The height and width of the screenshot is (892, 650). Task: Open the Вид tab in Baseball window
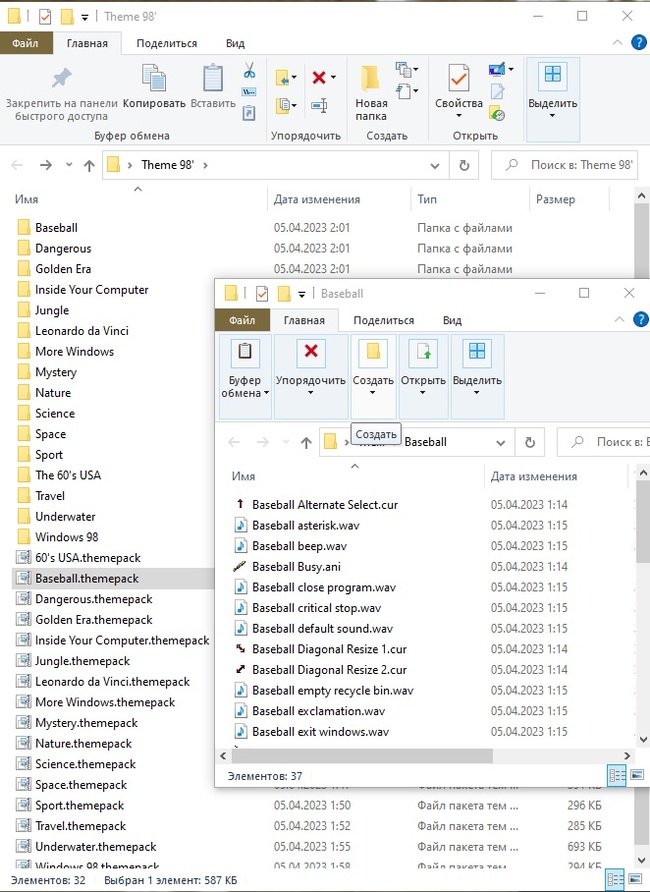452,320
